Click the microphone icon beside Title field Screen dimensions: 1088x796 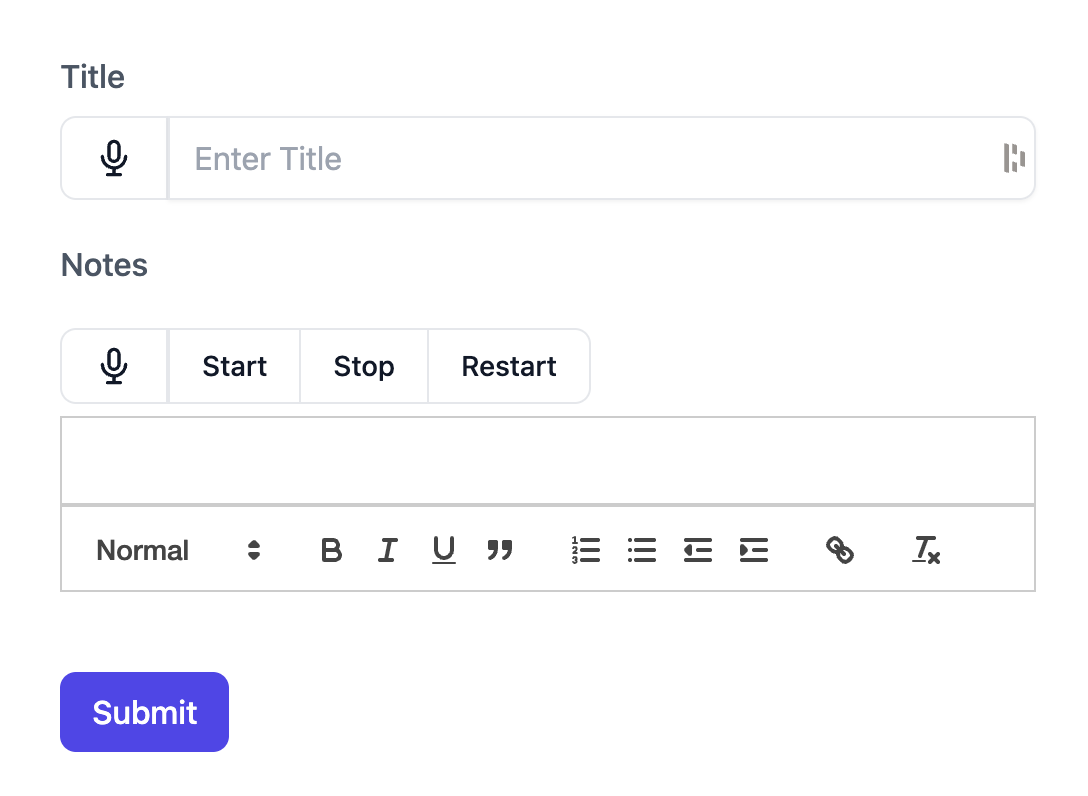click(115, 159)
